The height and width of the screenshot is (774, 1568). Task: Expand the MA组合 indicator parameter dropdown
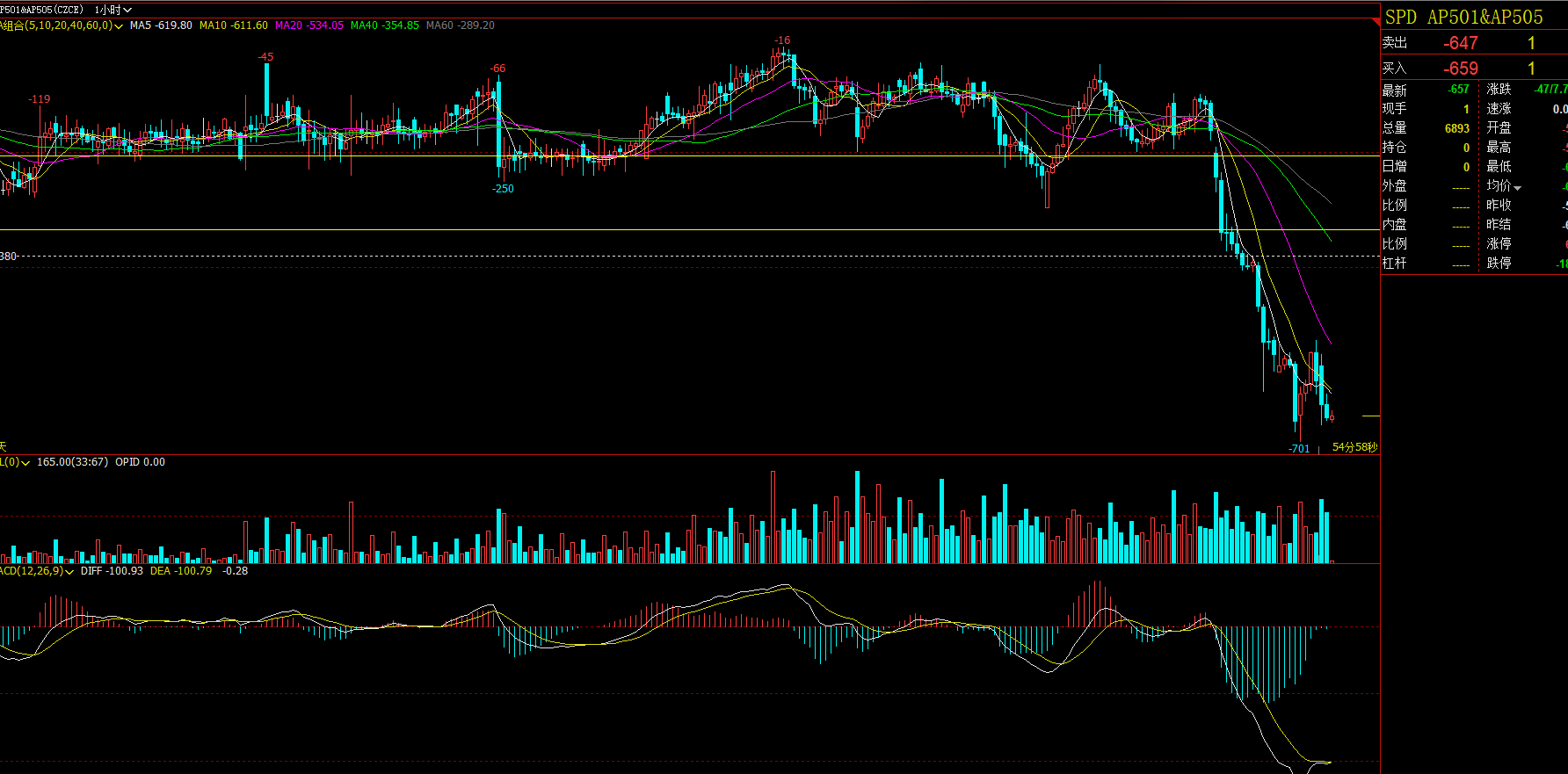coord(119,26)
